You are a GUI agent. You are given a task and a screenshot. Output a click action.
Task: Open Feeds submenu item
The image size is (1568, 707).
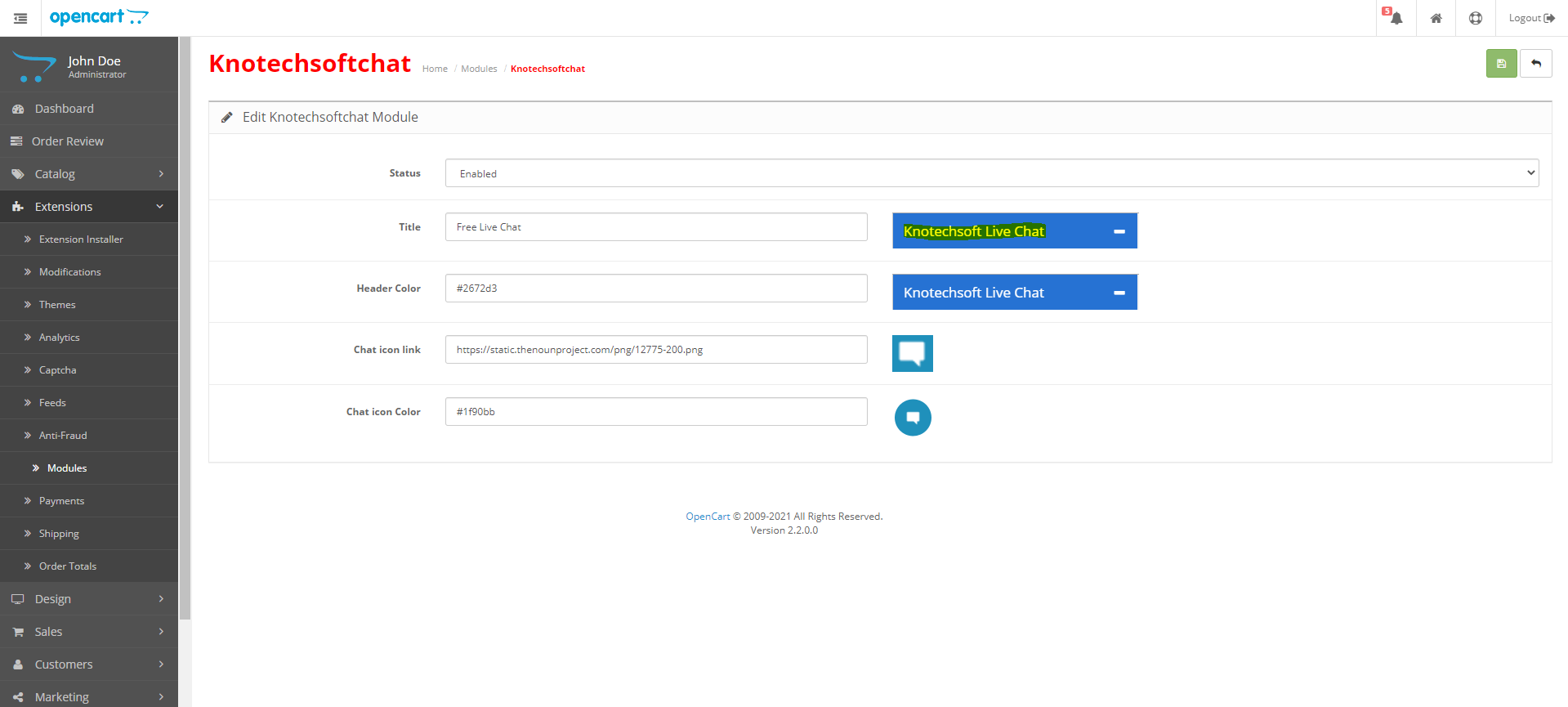[89, 403]
